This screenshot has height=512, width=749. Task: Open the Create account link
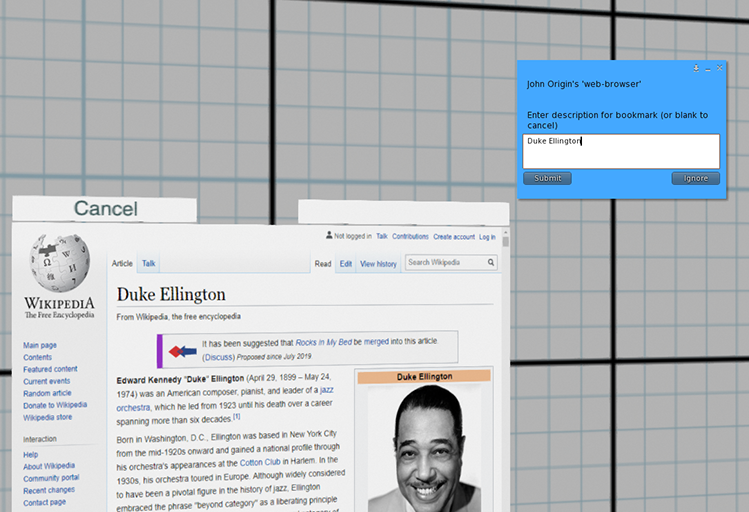[453, 237]
